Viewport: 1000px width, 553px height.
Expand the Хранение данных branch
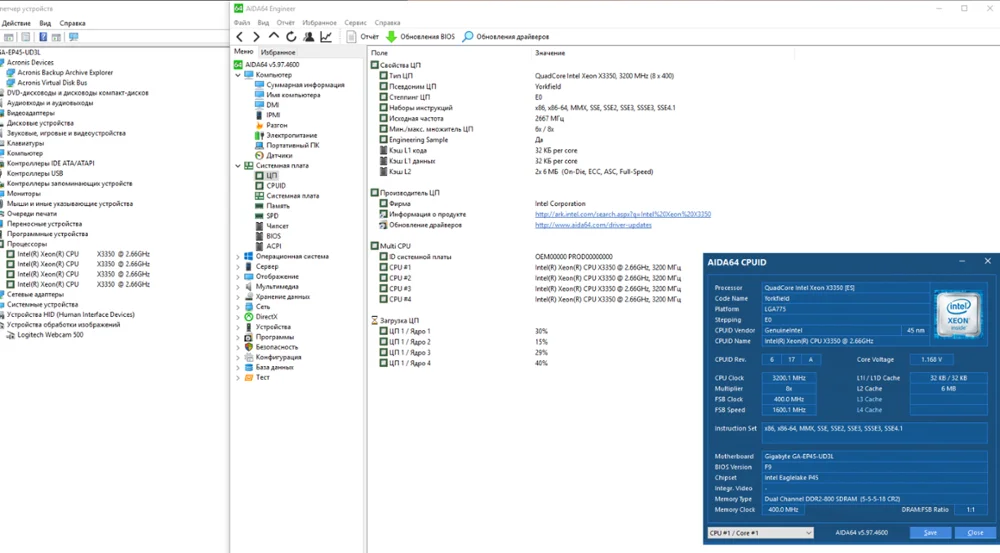pyautogui.click(x=238, y=297)
